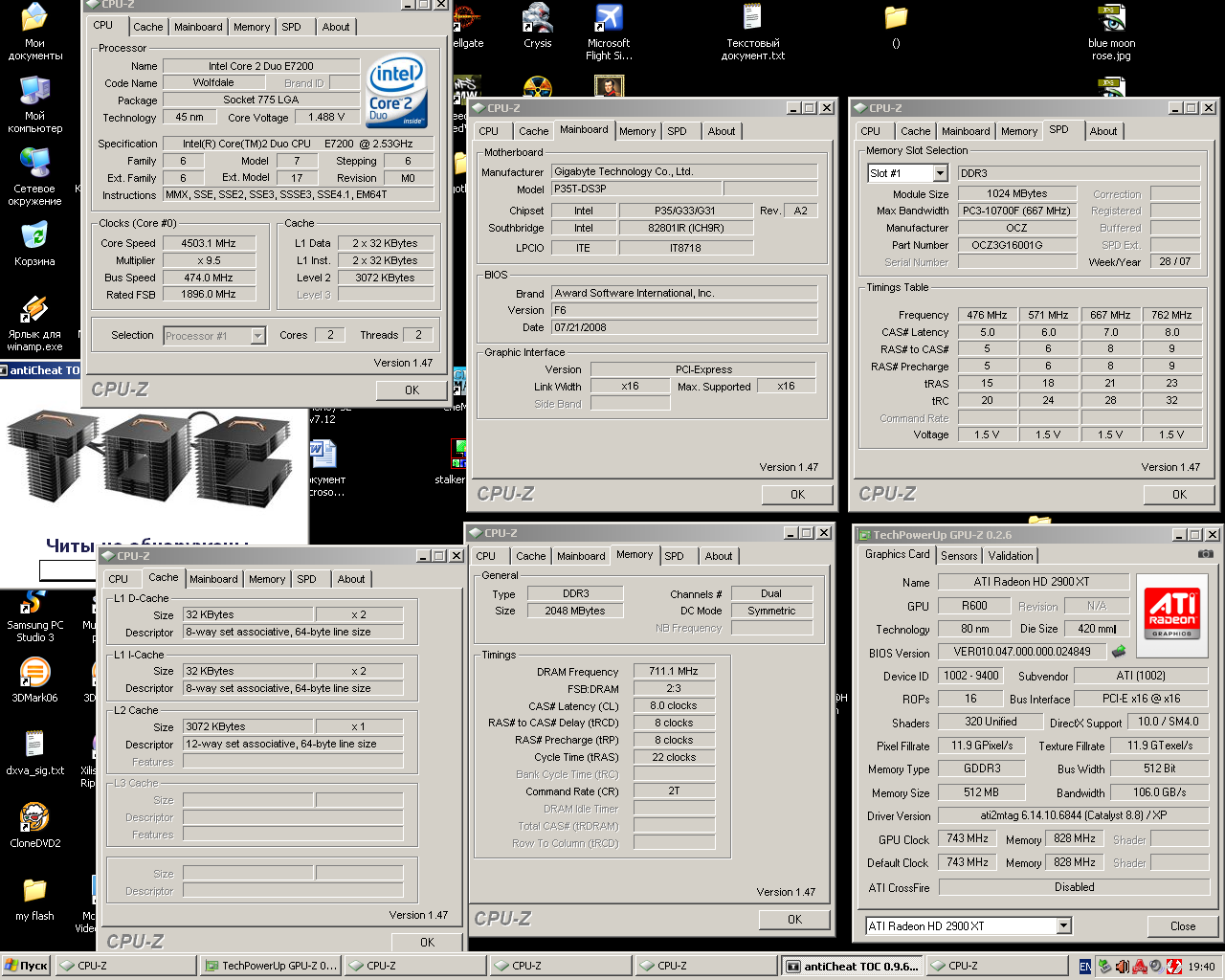The width and height of the screenshot is (1225, 980).
Task: Launch the 3DMark06 desktop icon
Action: pyautogui.click(x=34, y=680)
